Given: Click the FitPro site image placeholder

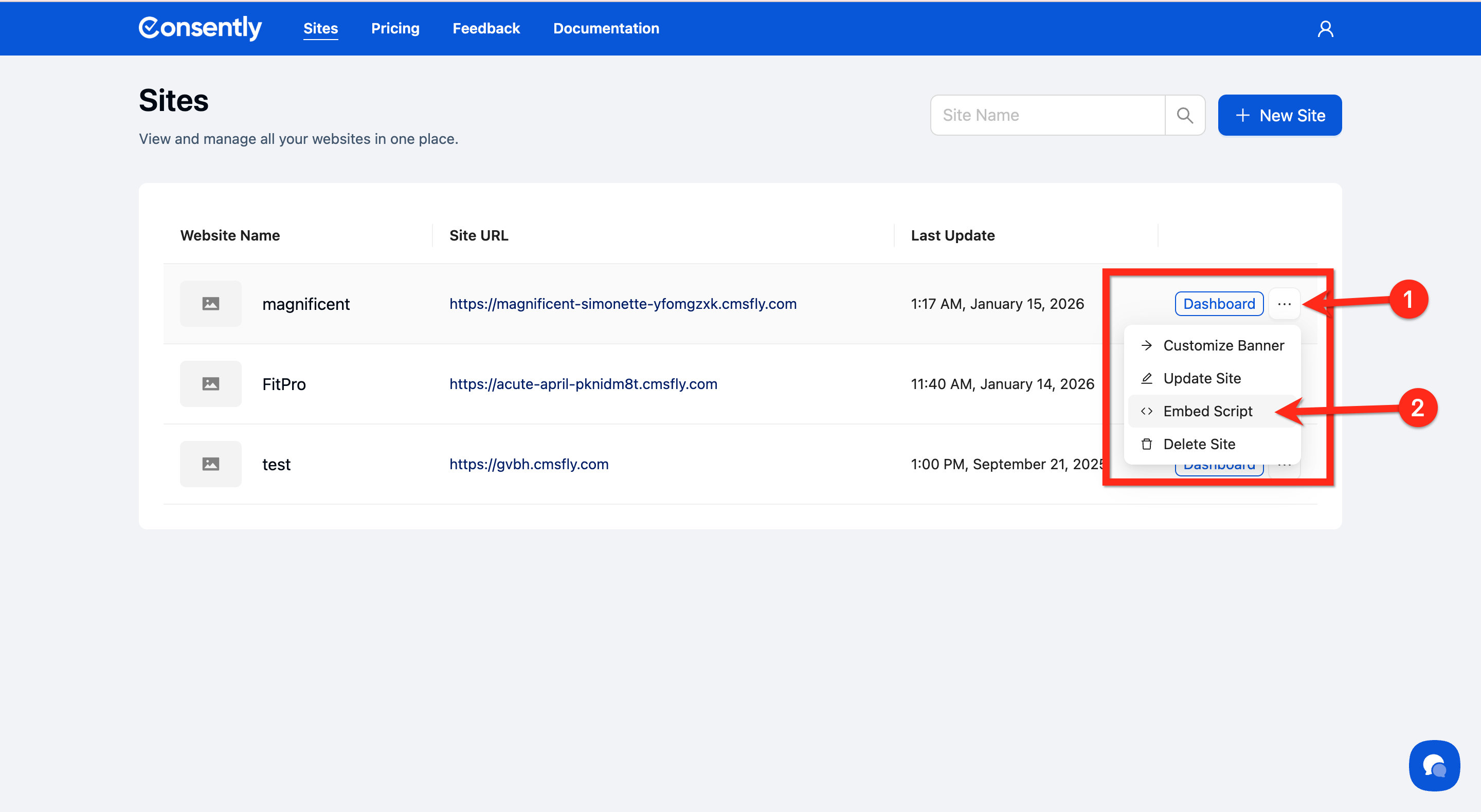Looking at the screenshot, I should point(210,384).
